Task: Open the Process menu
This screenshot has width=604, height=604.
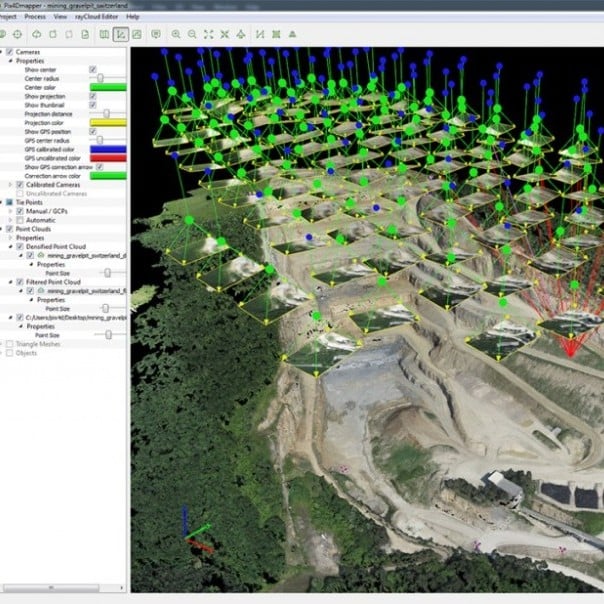Action: pyautogui.click(x=35, y=17)
